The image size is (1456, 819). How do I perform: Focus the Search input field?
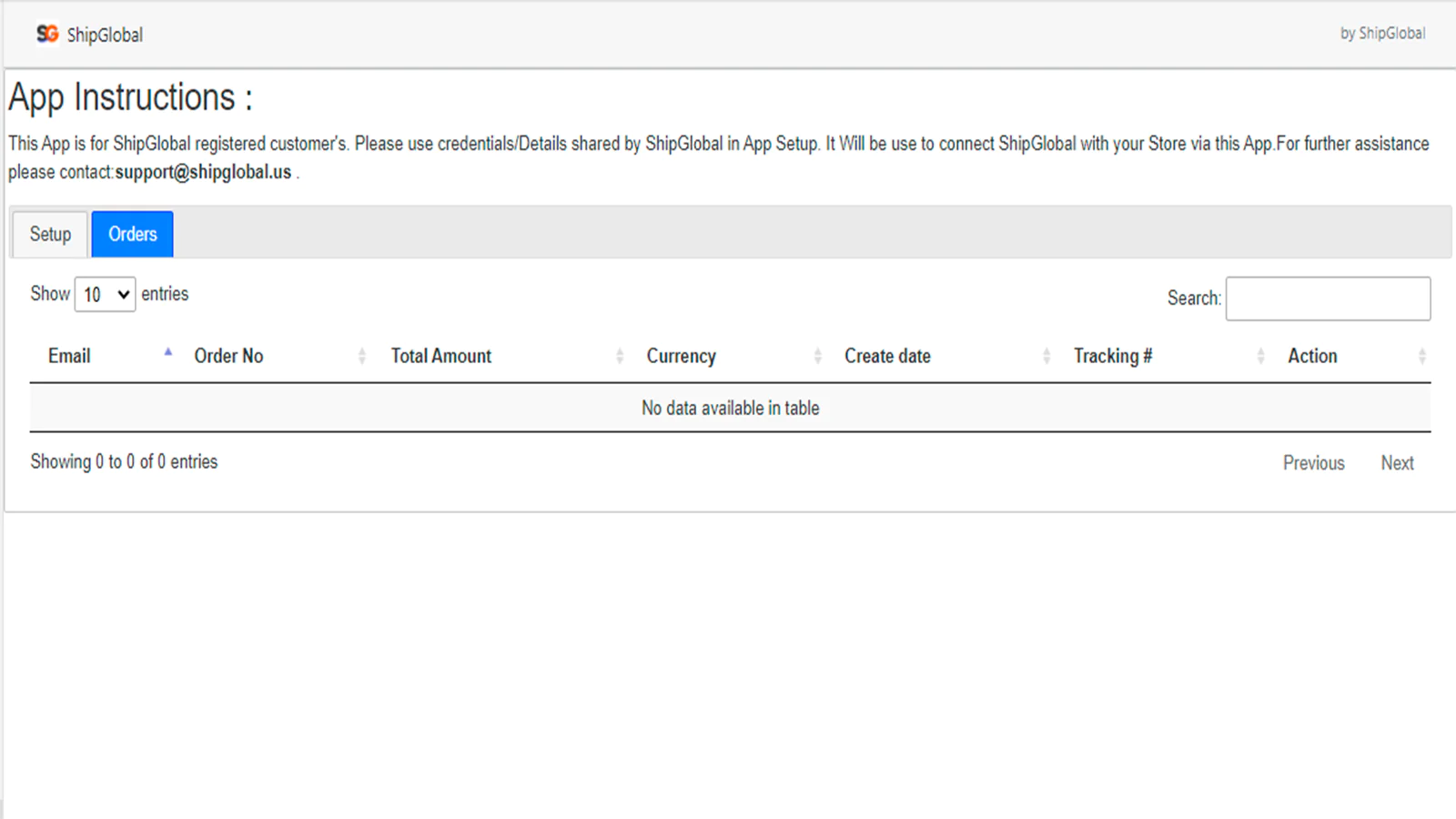click(x=1328, y=298)
